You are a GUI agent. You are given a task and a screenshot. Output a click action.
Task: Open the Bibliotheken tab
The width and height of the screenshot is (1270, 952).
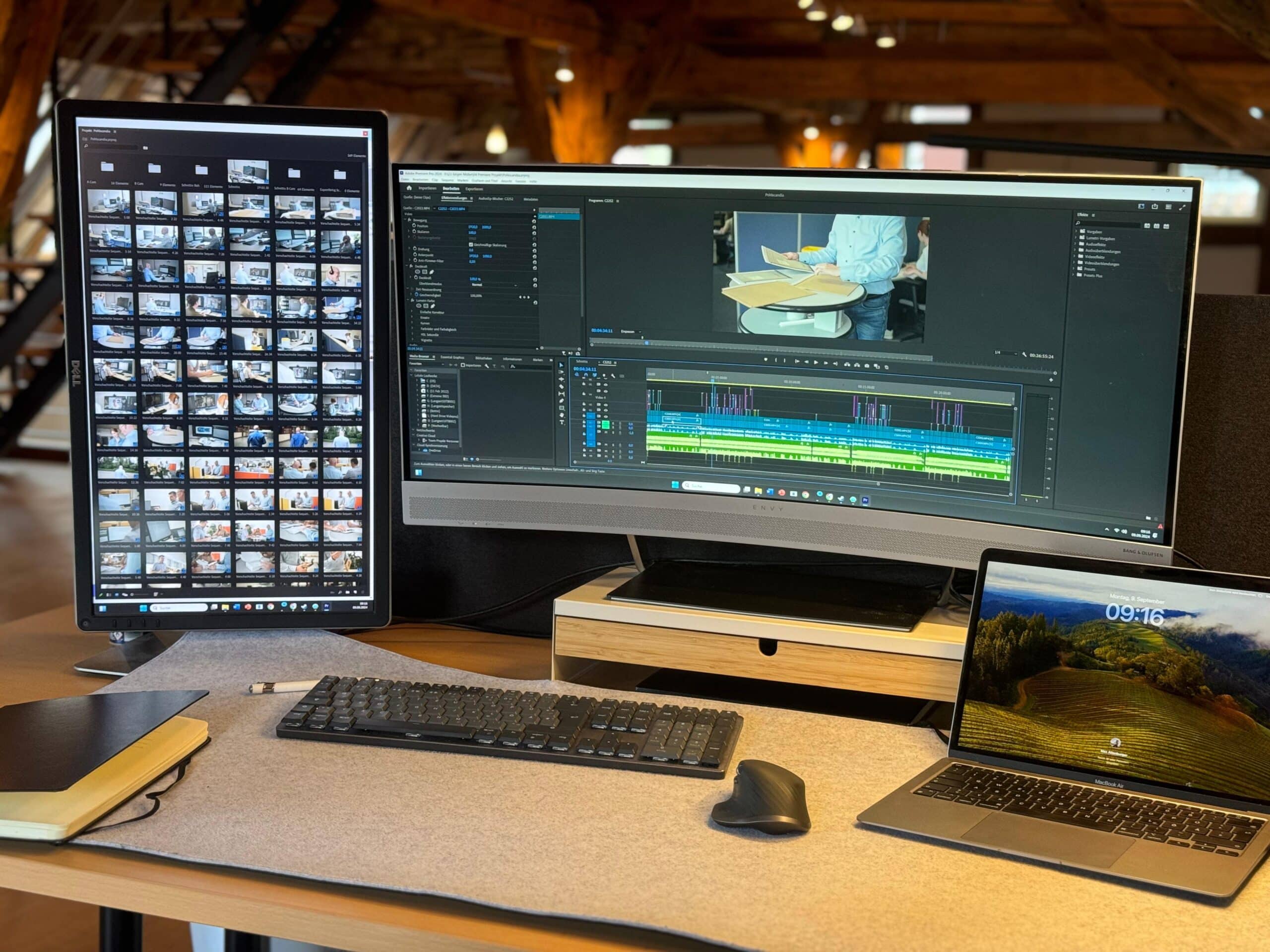(484, 358)
